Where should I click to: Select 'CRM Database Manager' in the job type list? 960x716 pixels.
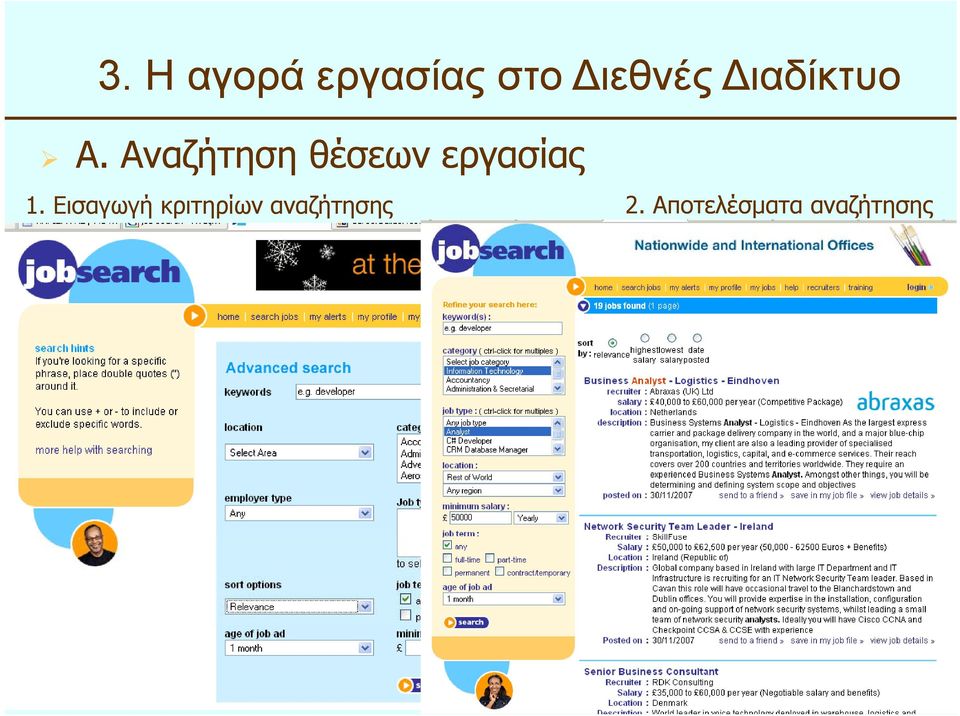(497, 449)
